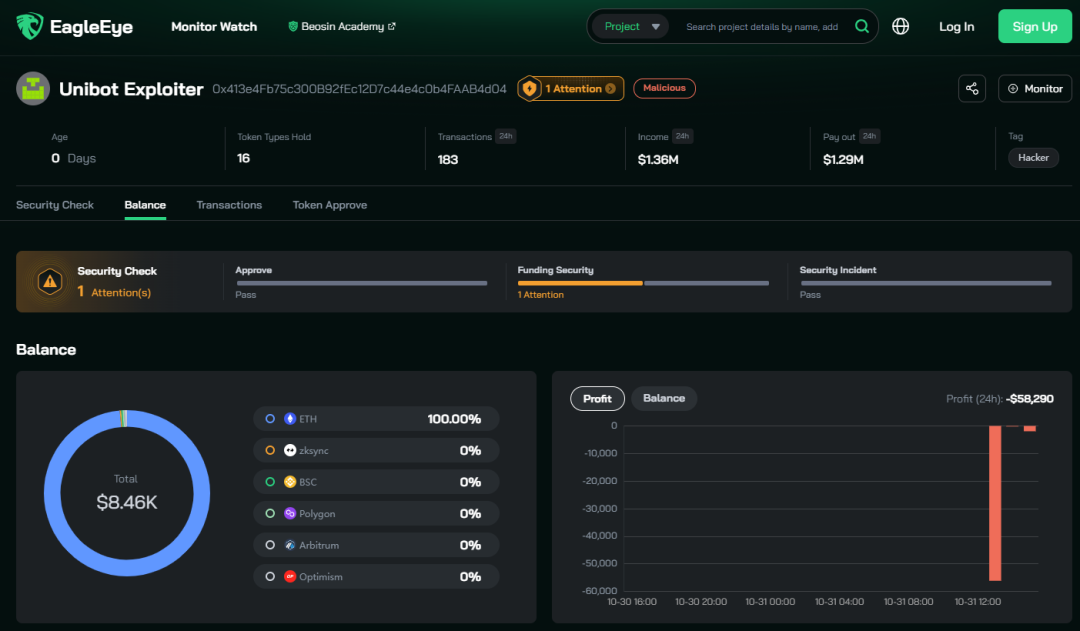Image resolution: width=1080 pixels, height=631 pixels.
Task: Click the EagleEye eagle logo icon
Action: click(30, 26)
